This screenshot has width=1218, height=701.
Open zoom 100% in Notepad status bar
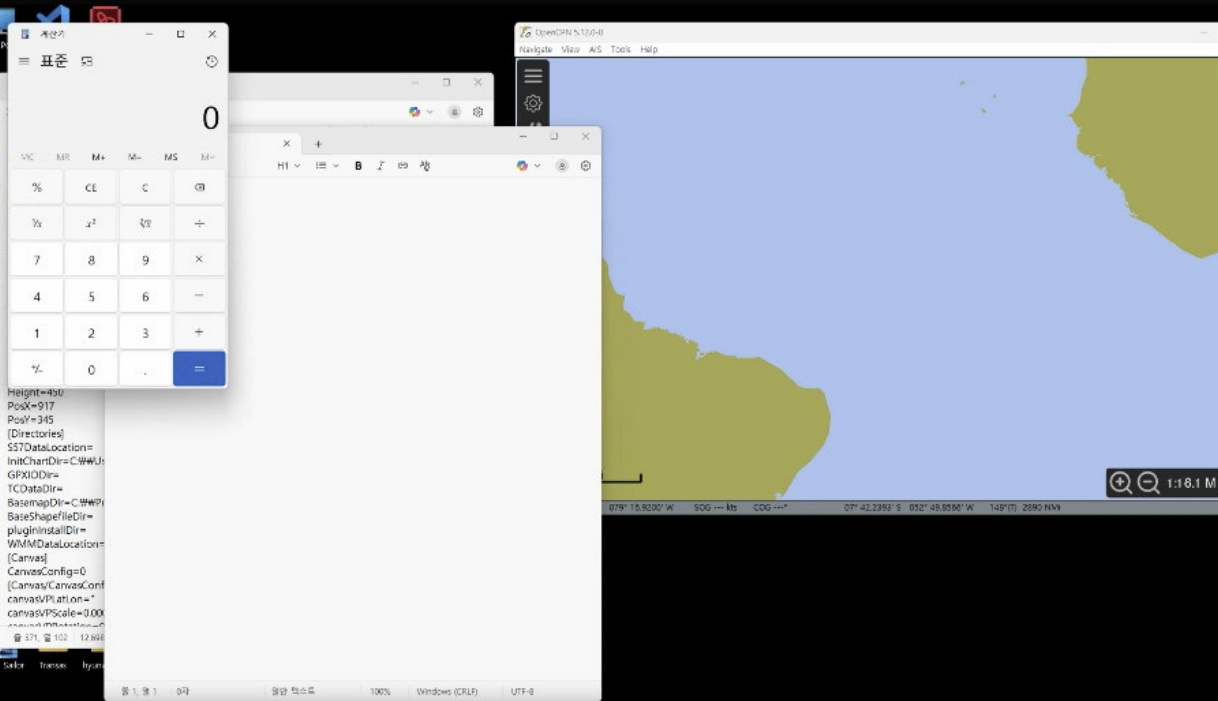(380, 691)
